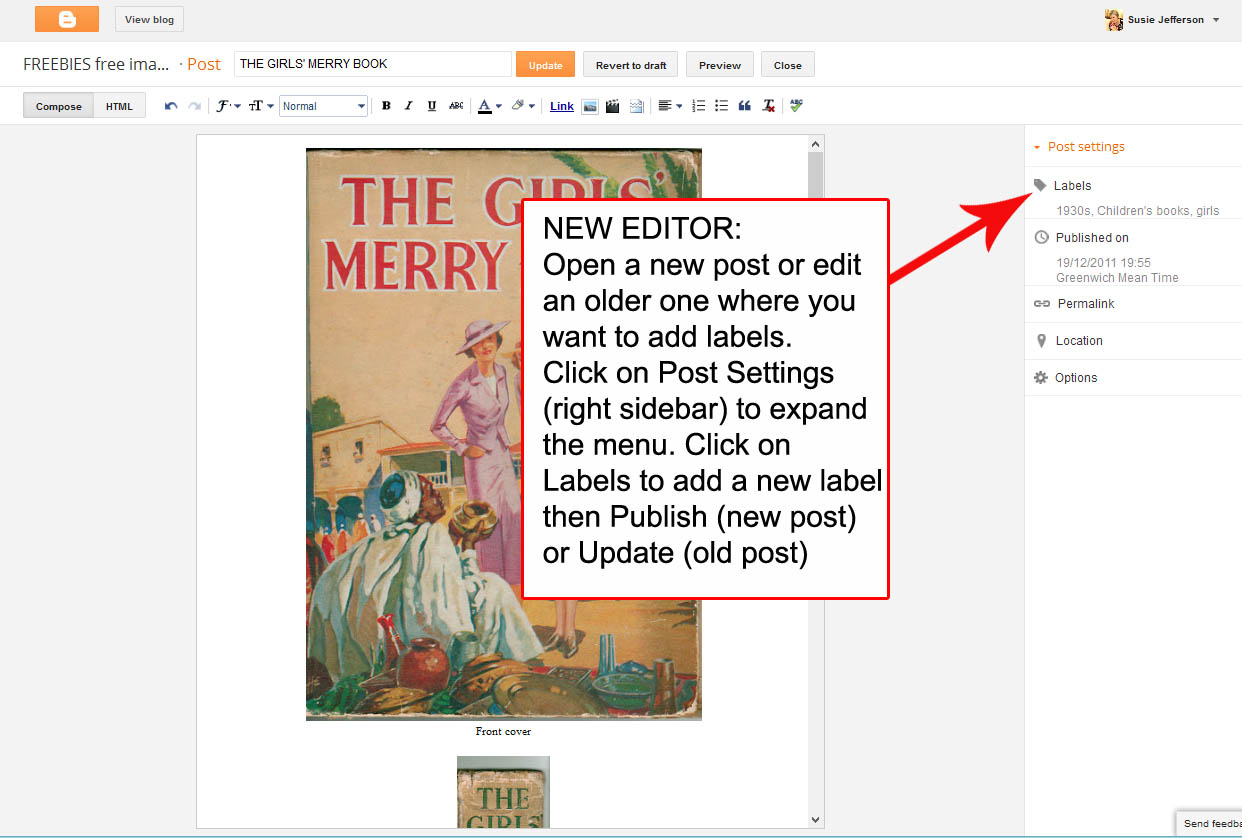Apply italic formatting

click(408, 106)
